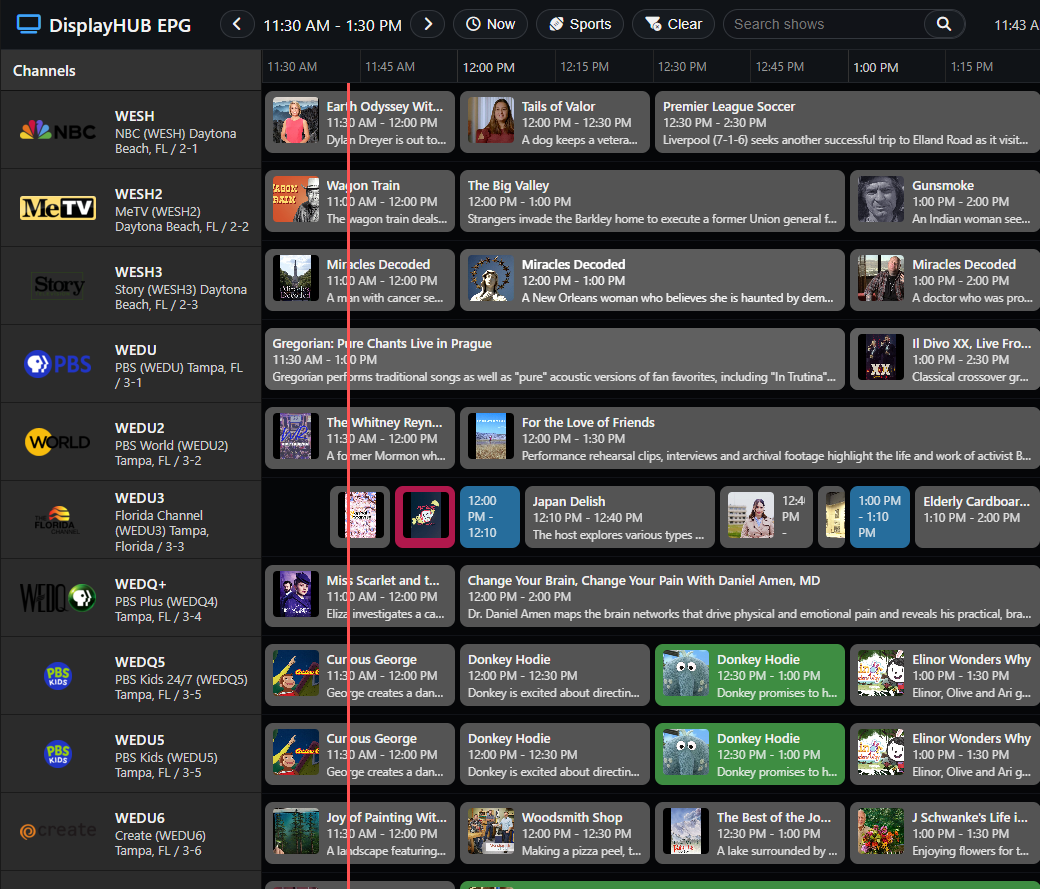Choose the World WEDU2 channel logo
Viewport: 1040px width, 889px height.
58,442
